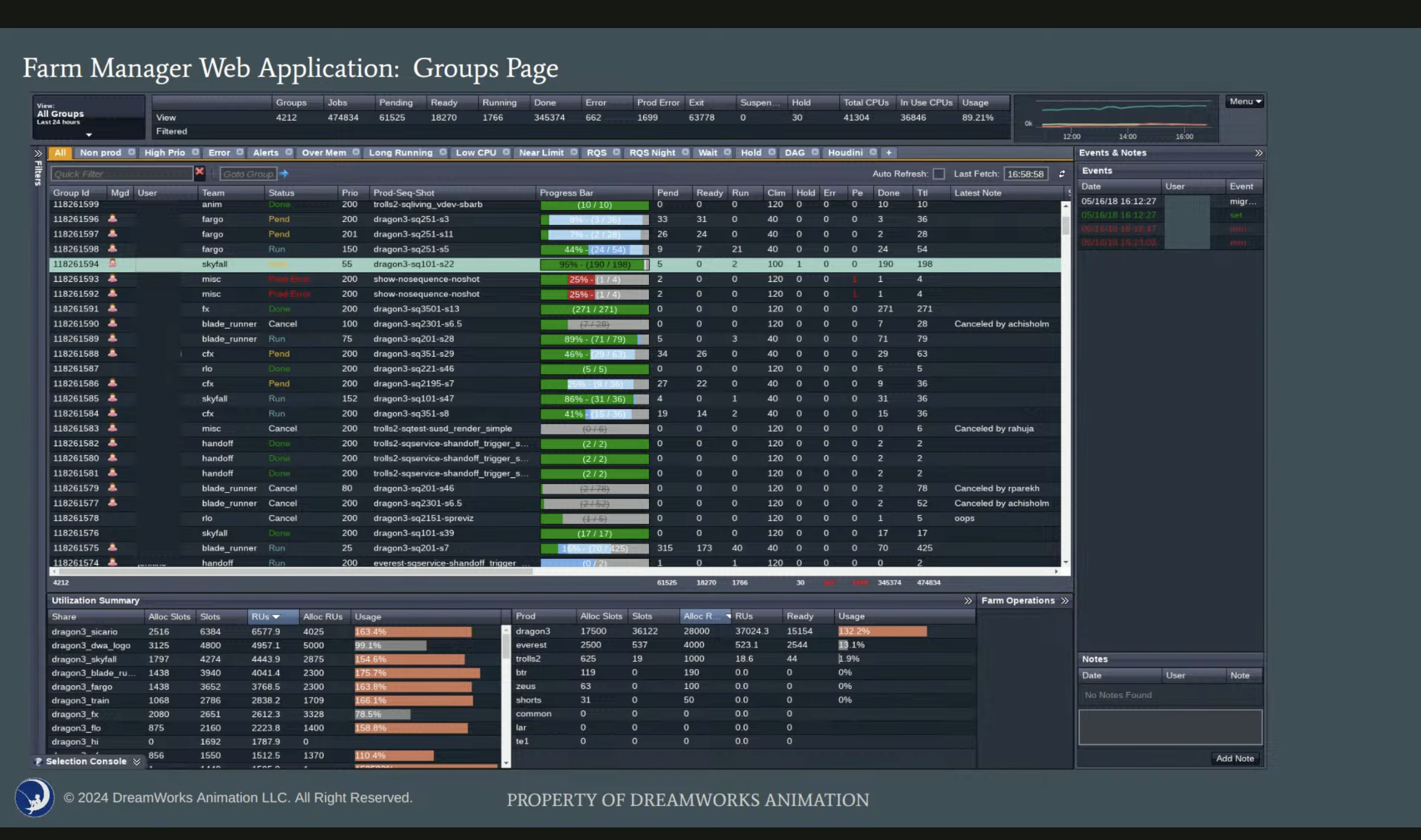Sort by RUs column in Share table
The width and height of the screenshot is (1421, 840).
pos(273,616)
